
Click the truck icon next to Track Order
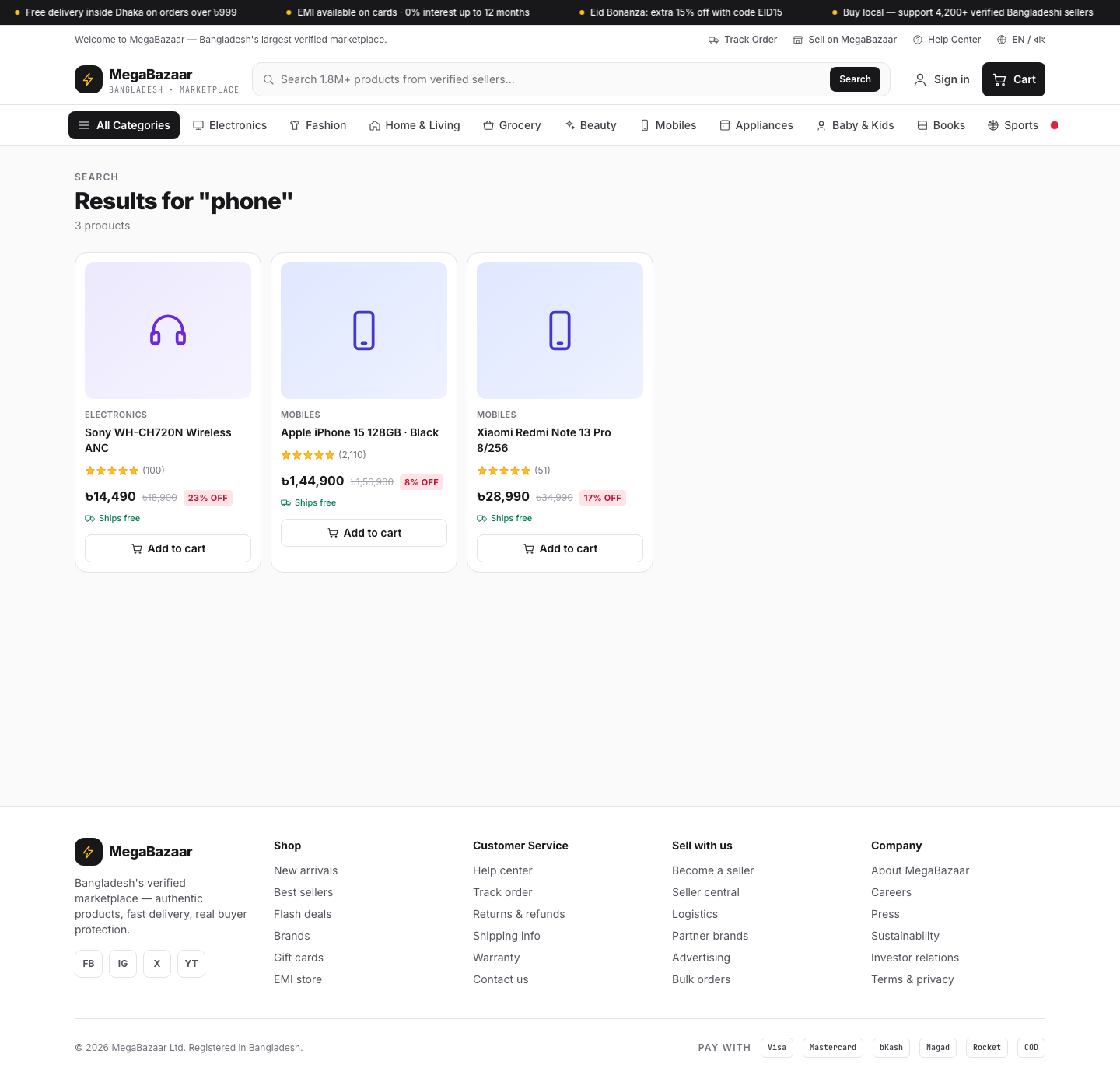coord(713,40)
